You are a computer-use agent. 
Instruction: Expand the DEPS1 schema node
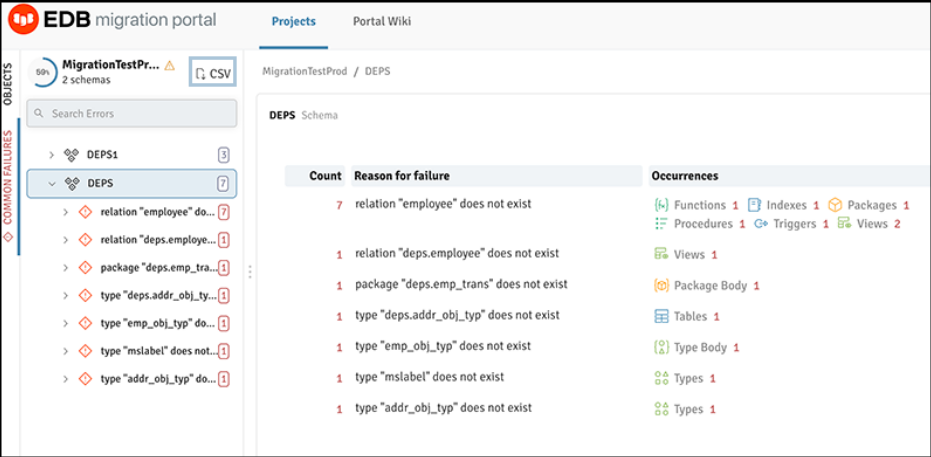click(x=52, y=155)
